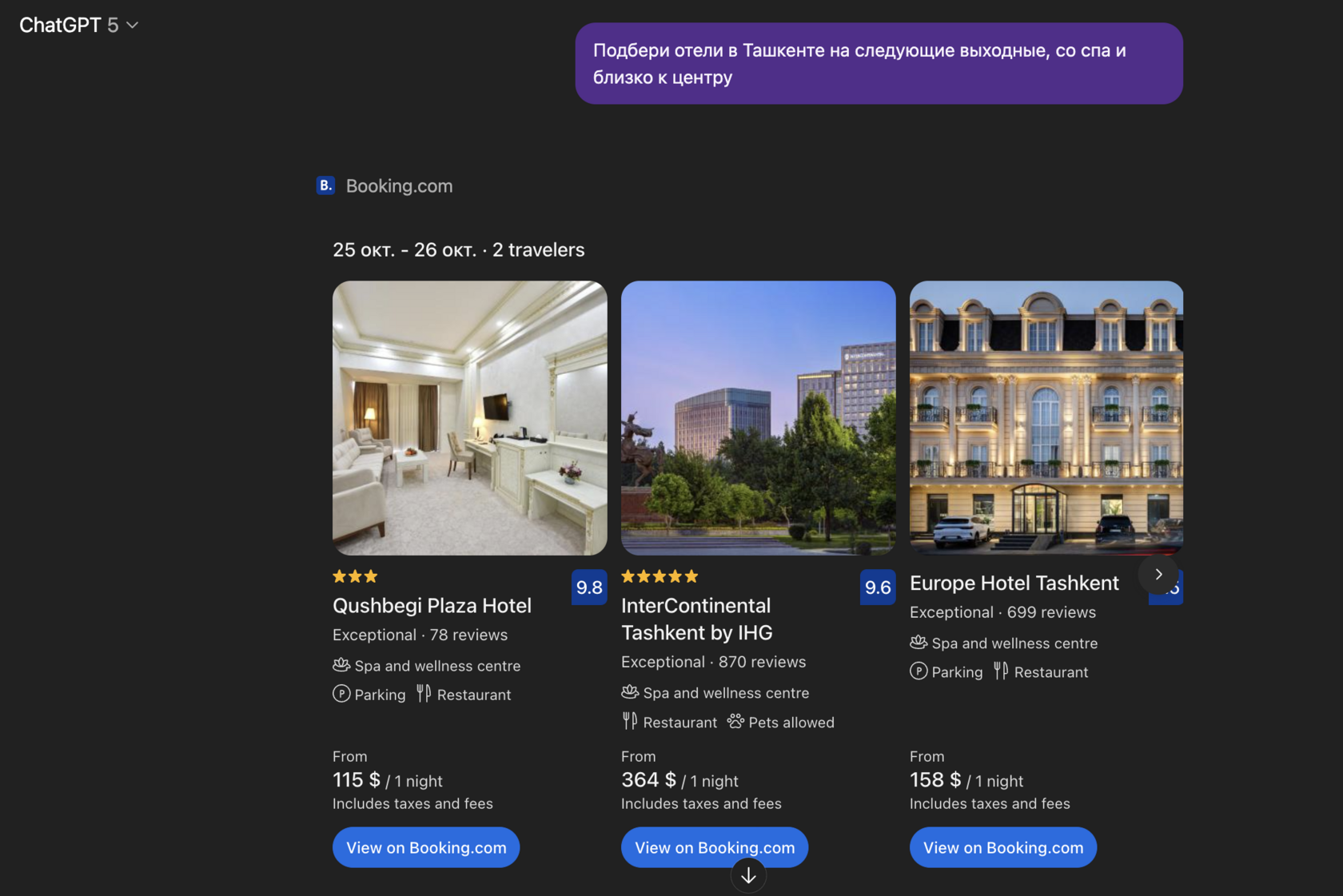
Task: Click the restaurant icon under Qushbegi Plaza Hotel
Action: click(424, 694)
